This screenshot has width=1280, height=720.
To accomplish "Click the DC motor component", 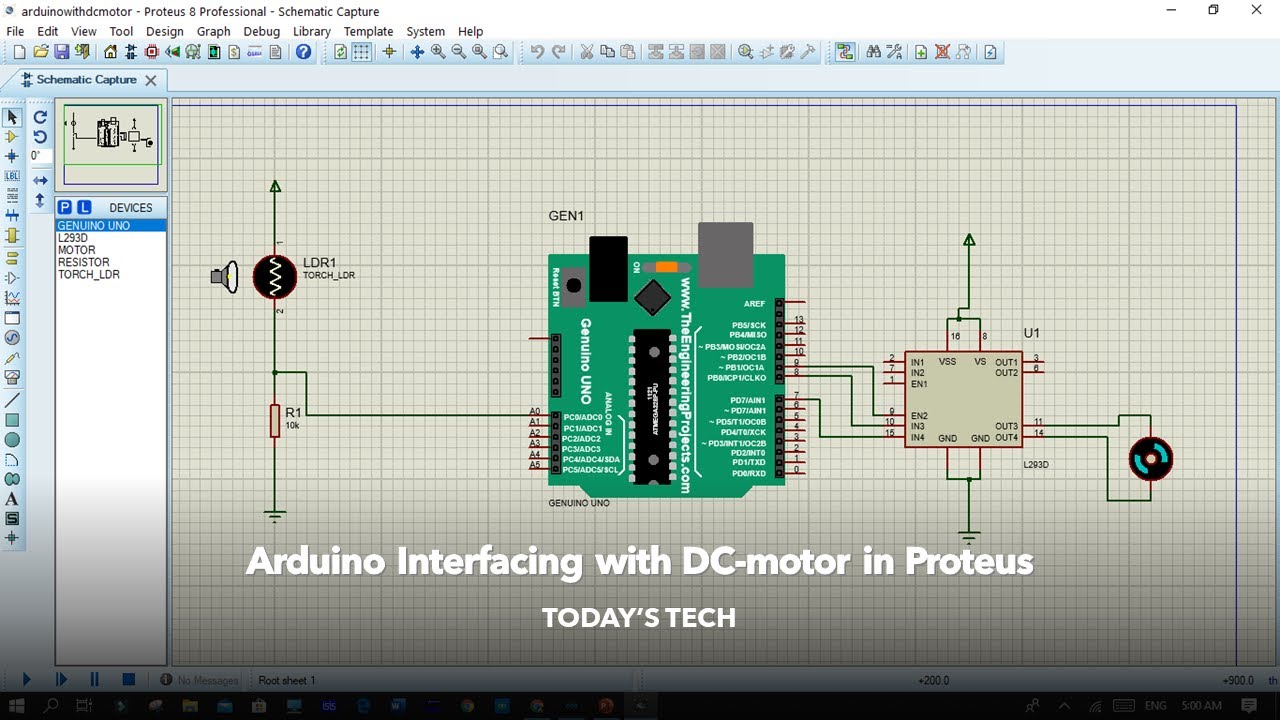I will tap(1150, 458).
